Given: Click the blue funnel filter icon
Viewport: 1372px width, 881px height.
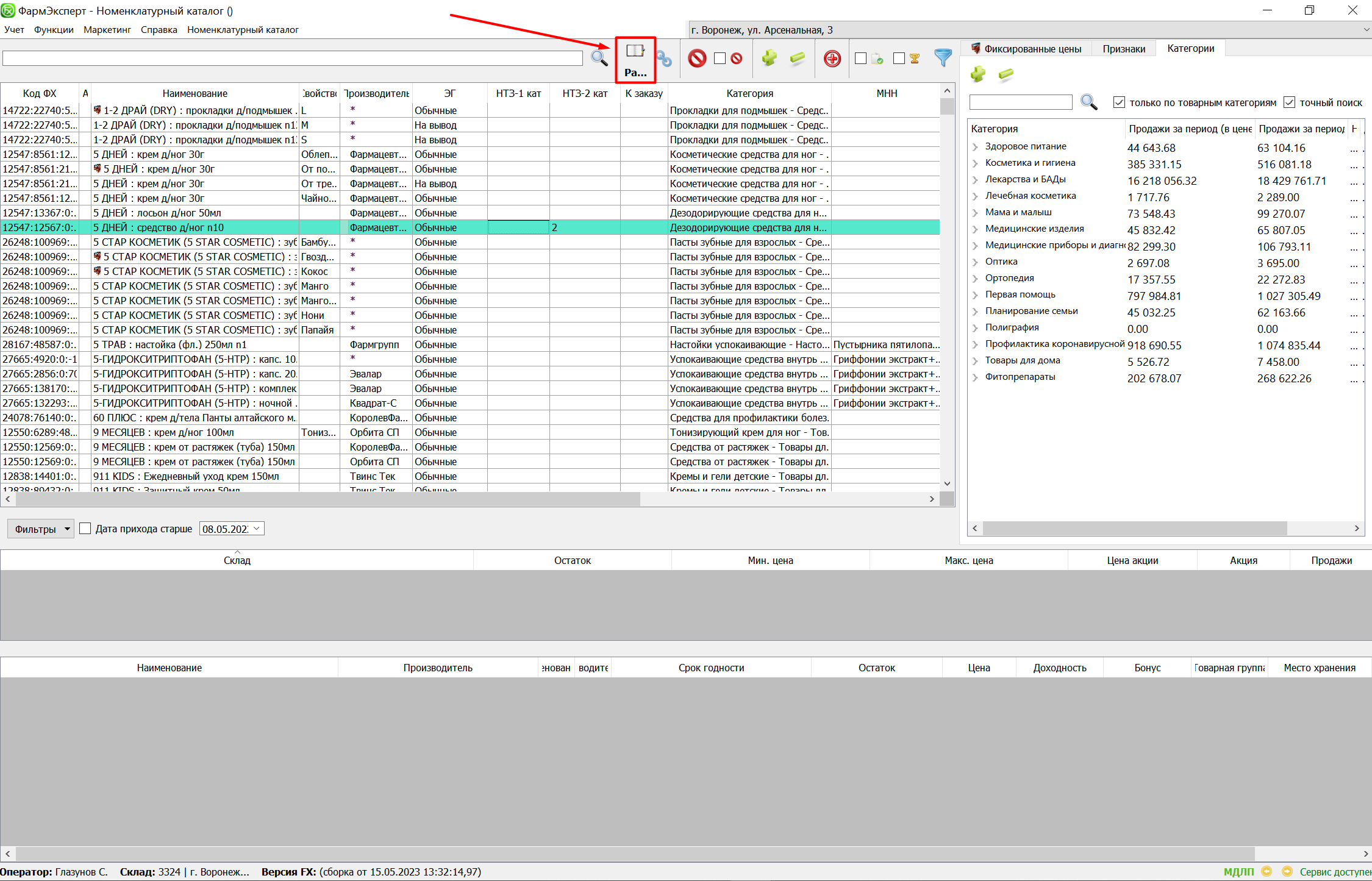Looking at the screenshot, I should [x=943, y=58].
